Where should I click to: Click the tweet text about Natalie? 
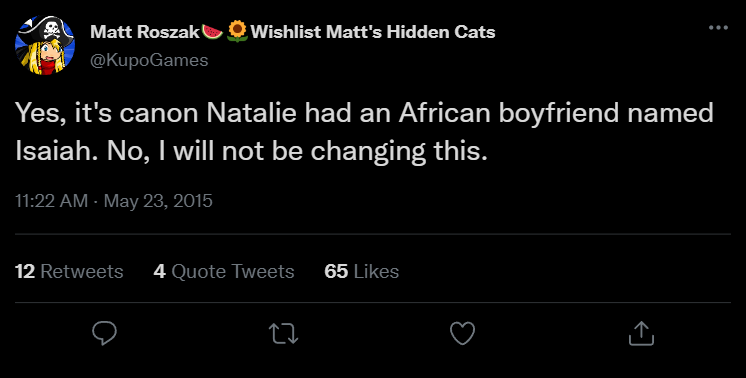click(x=364, y=132)
